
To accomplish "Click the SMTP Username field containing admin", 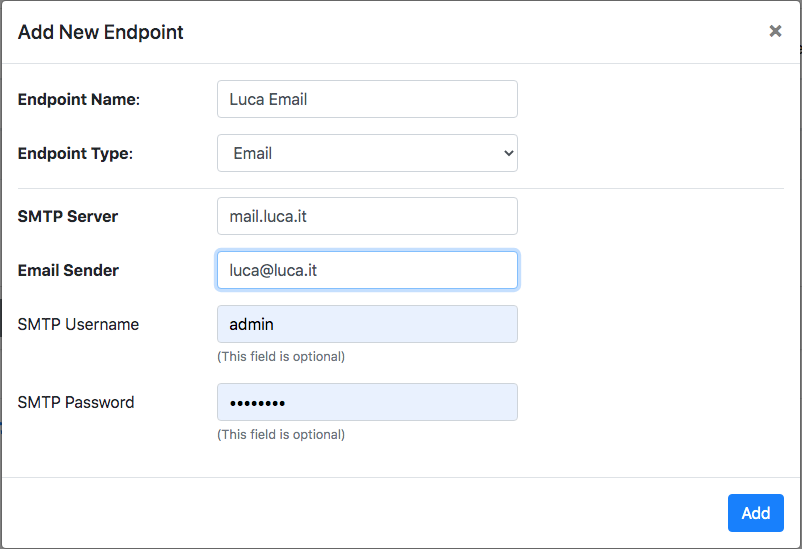I will (367, 324).
